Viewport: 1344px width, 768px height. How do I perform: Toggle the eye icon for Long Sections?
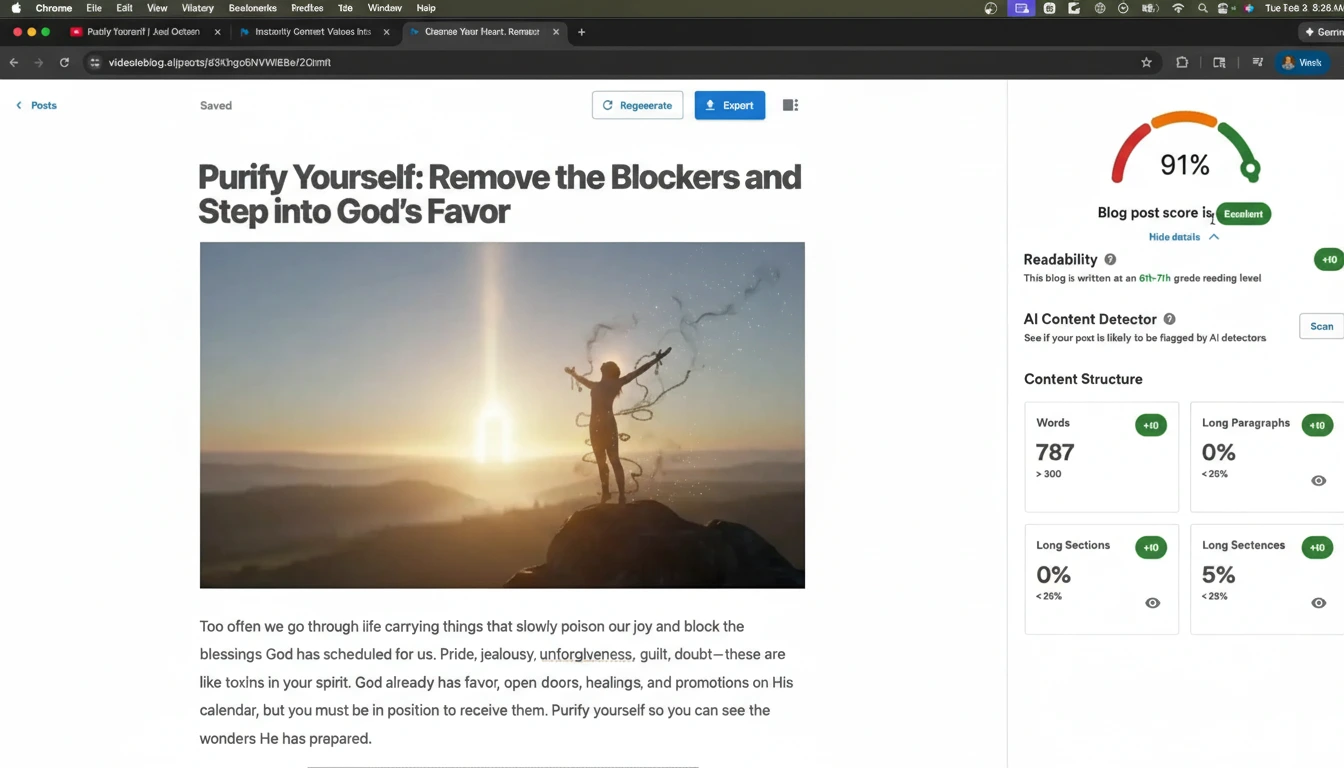[1153, 603]
